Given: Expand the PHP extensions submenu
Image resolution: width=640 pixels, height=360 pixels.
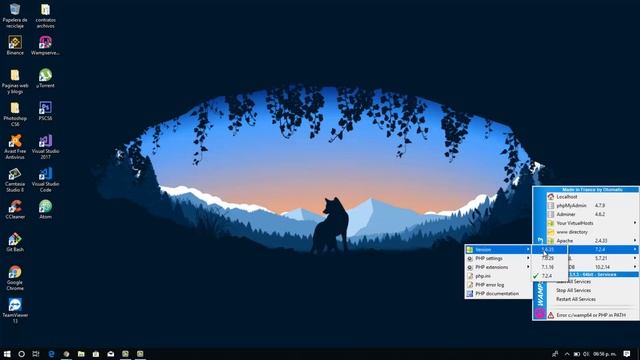Looking at the screenshot, I should tap(498, 267).
